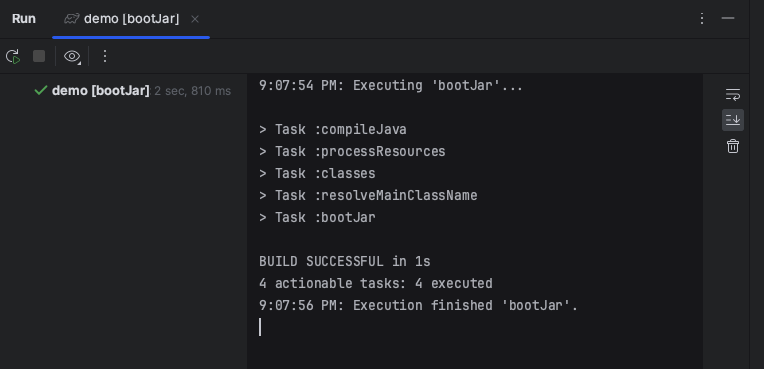Click the Run tool window title
This screenshot has width=764, height=369.
[23, 19]
